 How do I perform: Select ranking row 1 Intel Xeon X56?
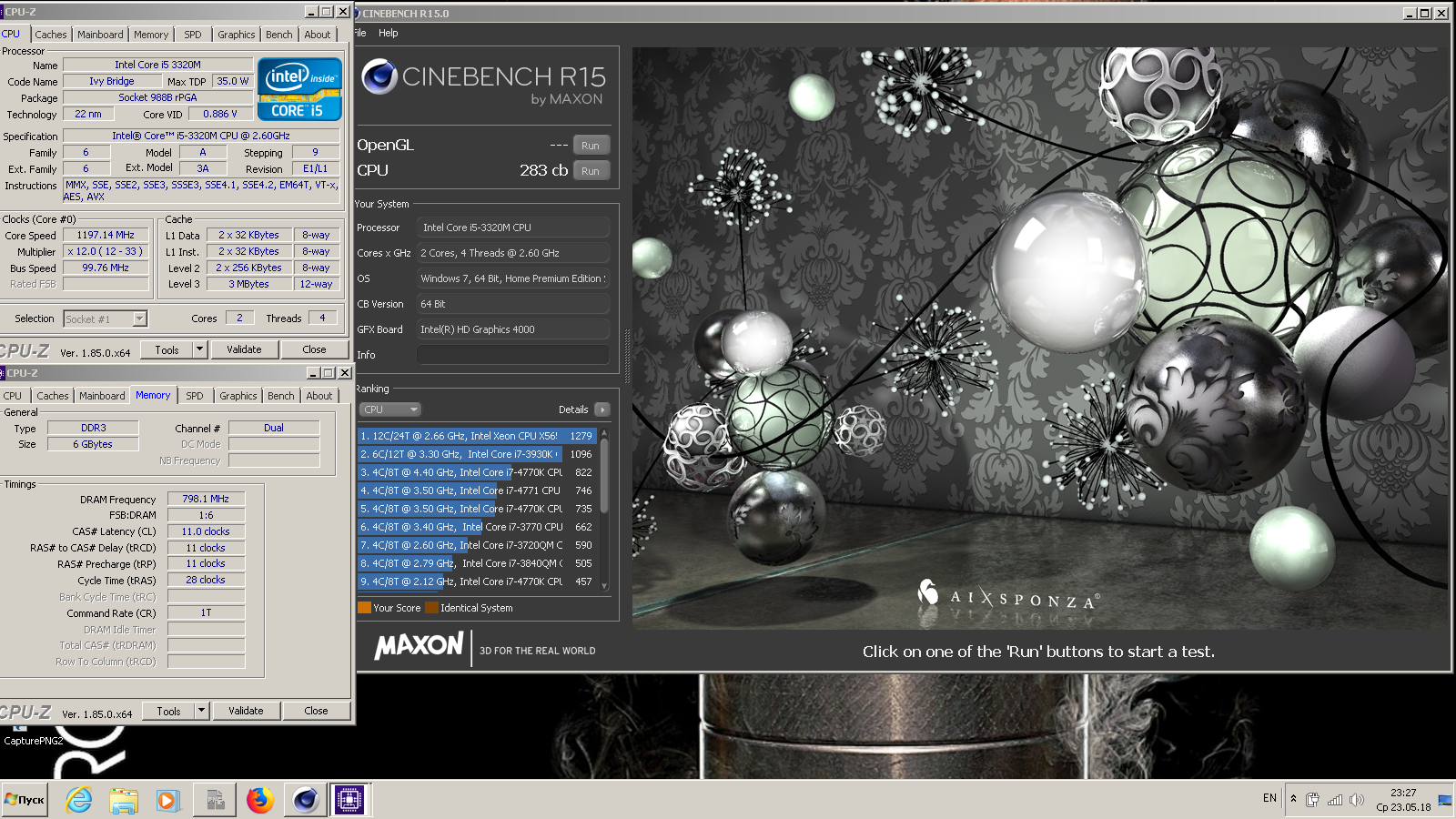[x=477, y=436]
